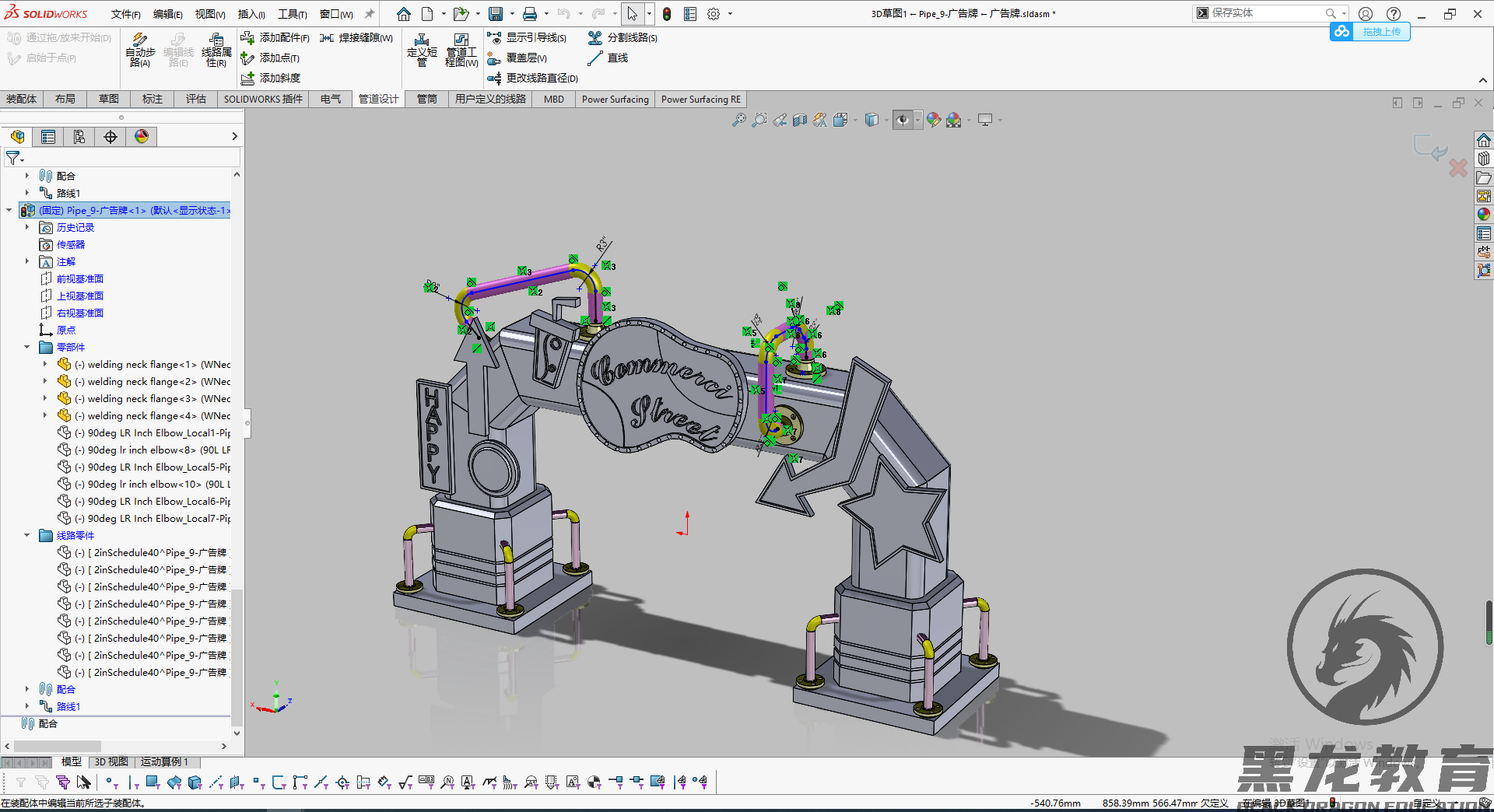Open the 插入 menu
Viewport: 1494px width, 812px height.
[x=251, y=13]
